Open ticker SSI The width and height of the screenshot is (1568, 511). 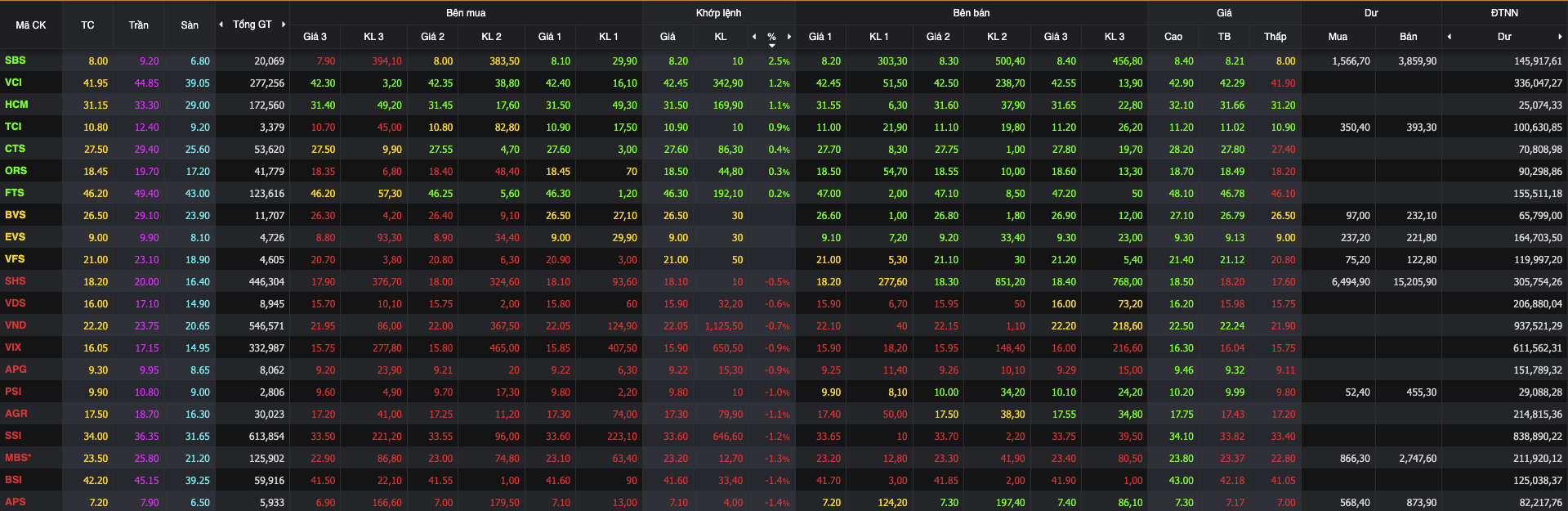pos(13,436)
